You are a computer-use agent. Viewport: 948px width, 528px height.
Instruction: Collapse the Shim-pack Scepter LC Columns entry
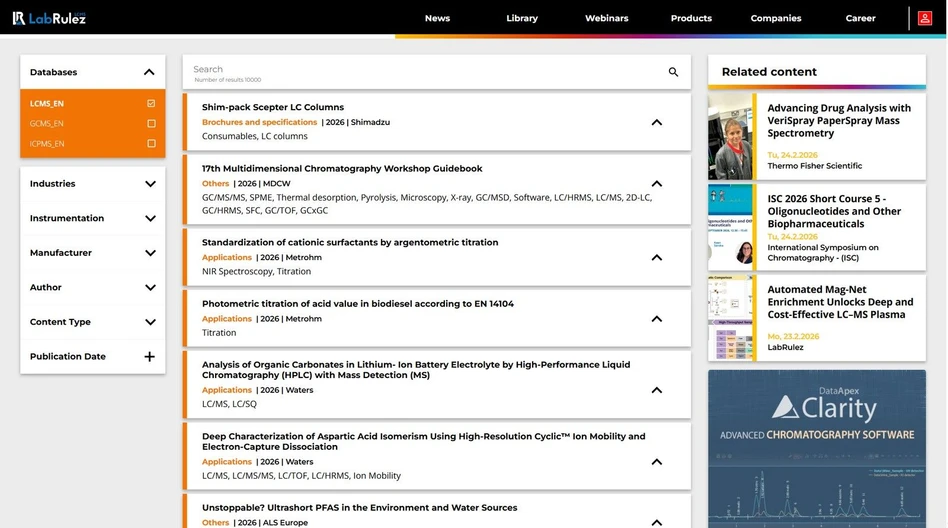tap(657, 122)
